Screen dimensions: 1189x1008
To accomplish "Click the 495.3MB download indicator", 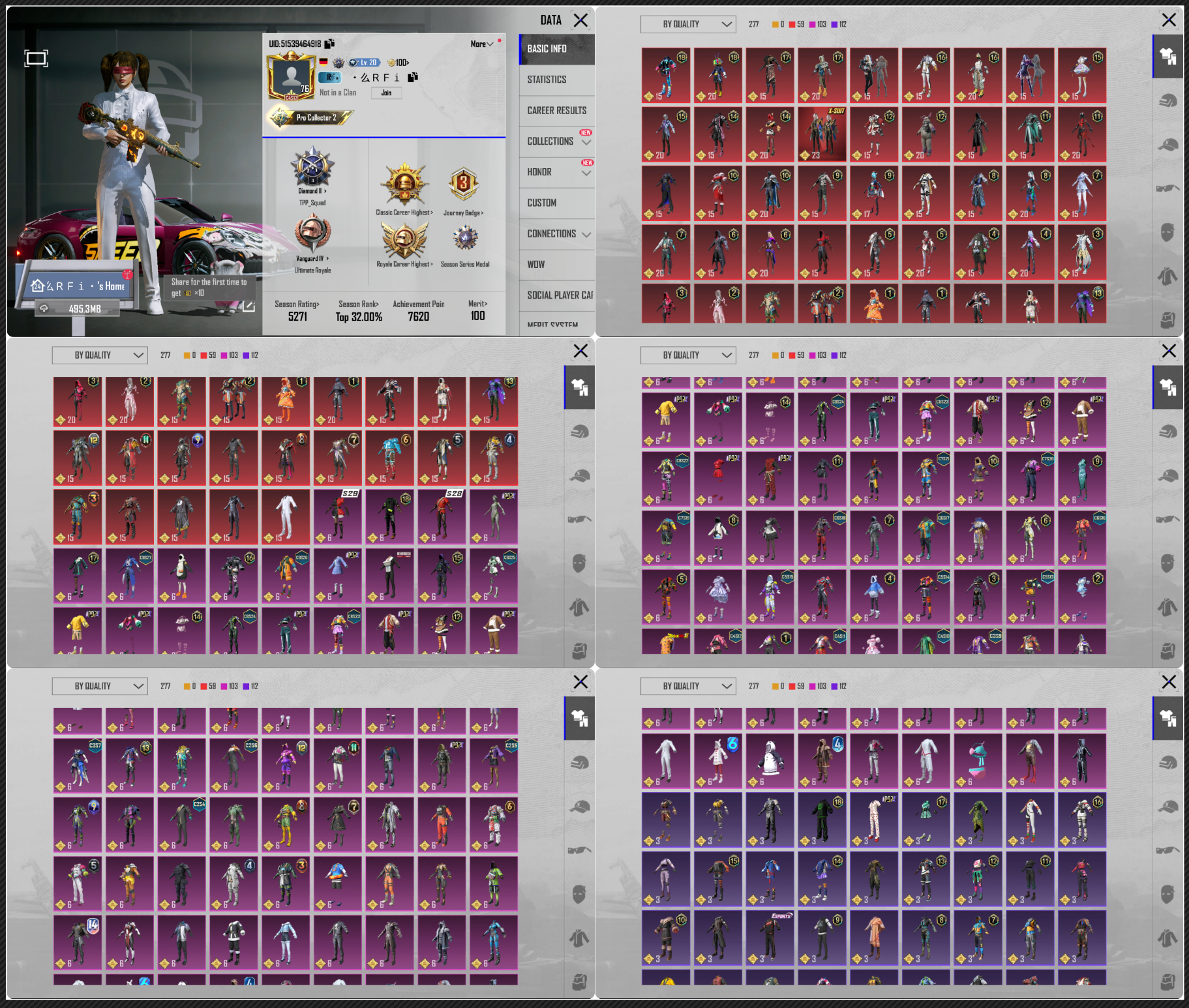I will pyautogui.click(x=78, y=309).
